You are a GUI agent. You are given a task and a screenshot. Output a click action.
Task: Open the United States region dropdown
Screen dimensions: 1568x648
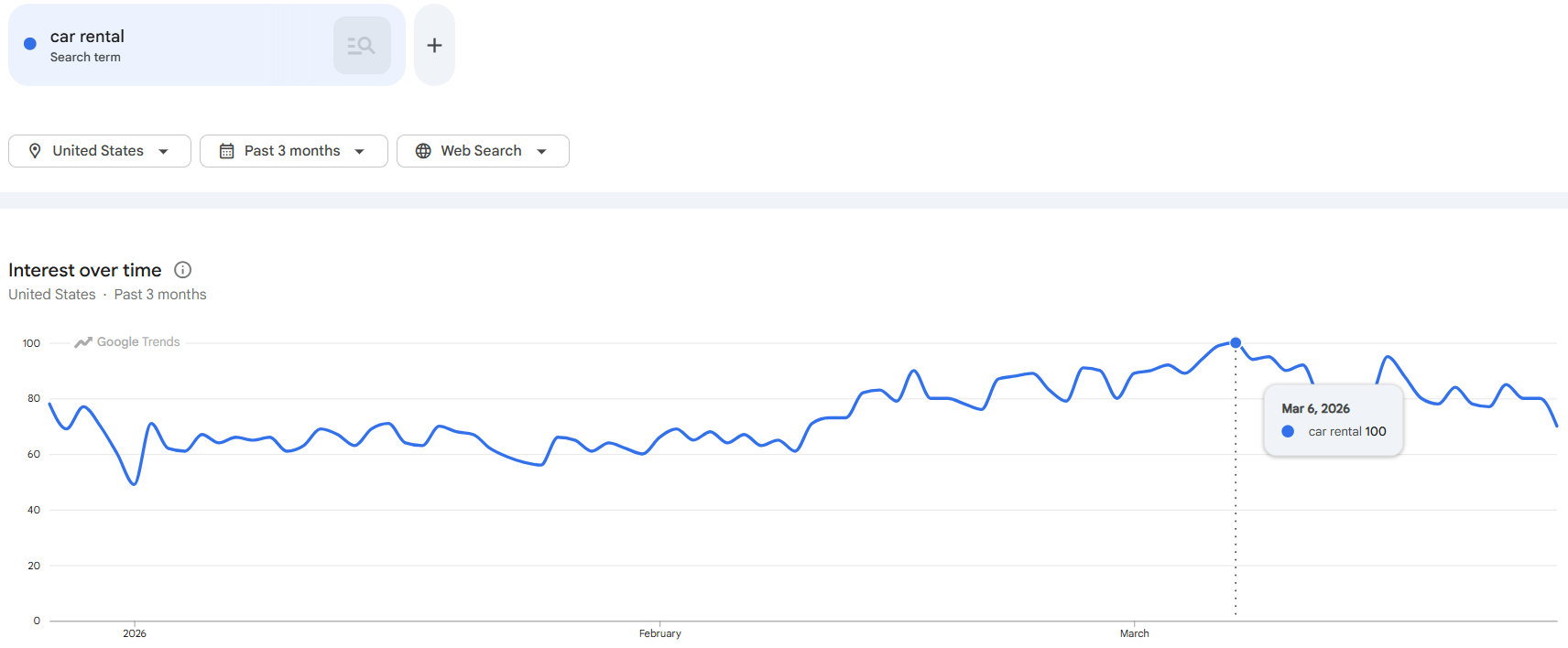point(100,151)
